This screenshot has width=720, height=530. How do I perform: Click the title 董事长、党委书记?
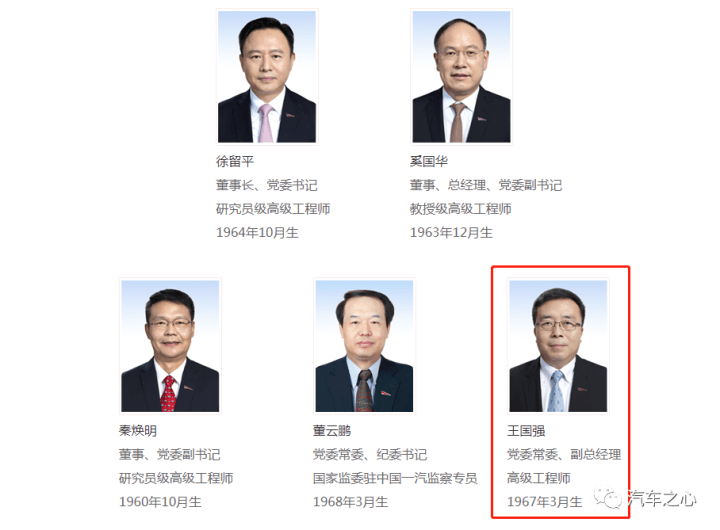pyautogui.click(x=267, y=185)
